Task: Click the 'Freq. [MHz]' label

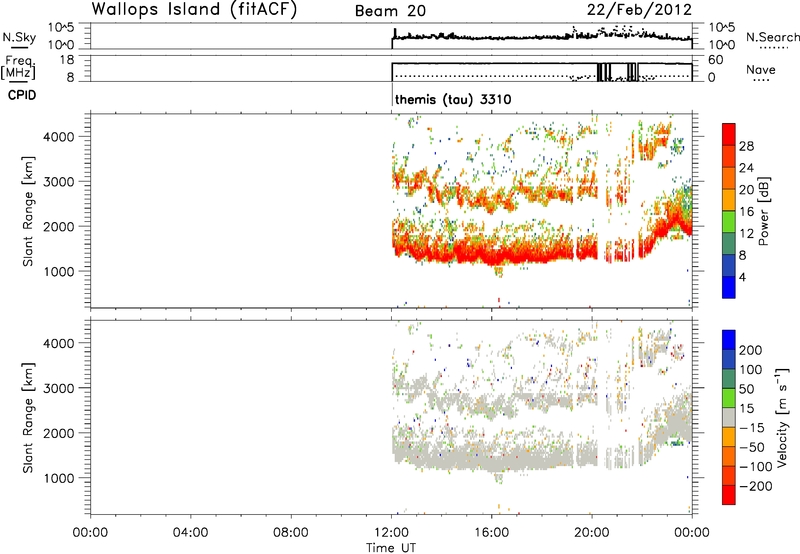Action: point(19,67)
